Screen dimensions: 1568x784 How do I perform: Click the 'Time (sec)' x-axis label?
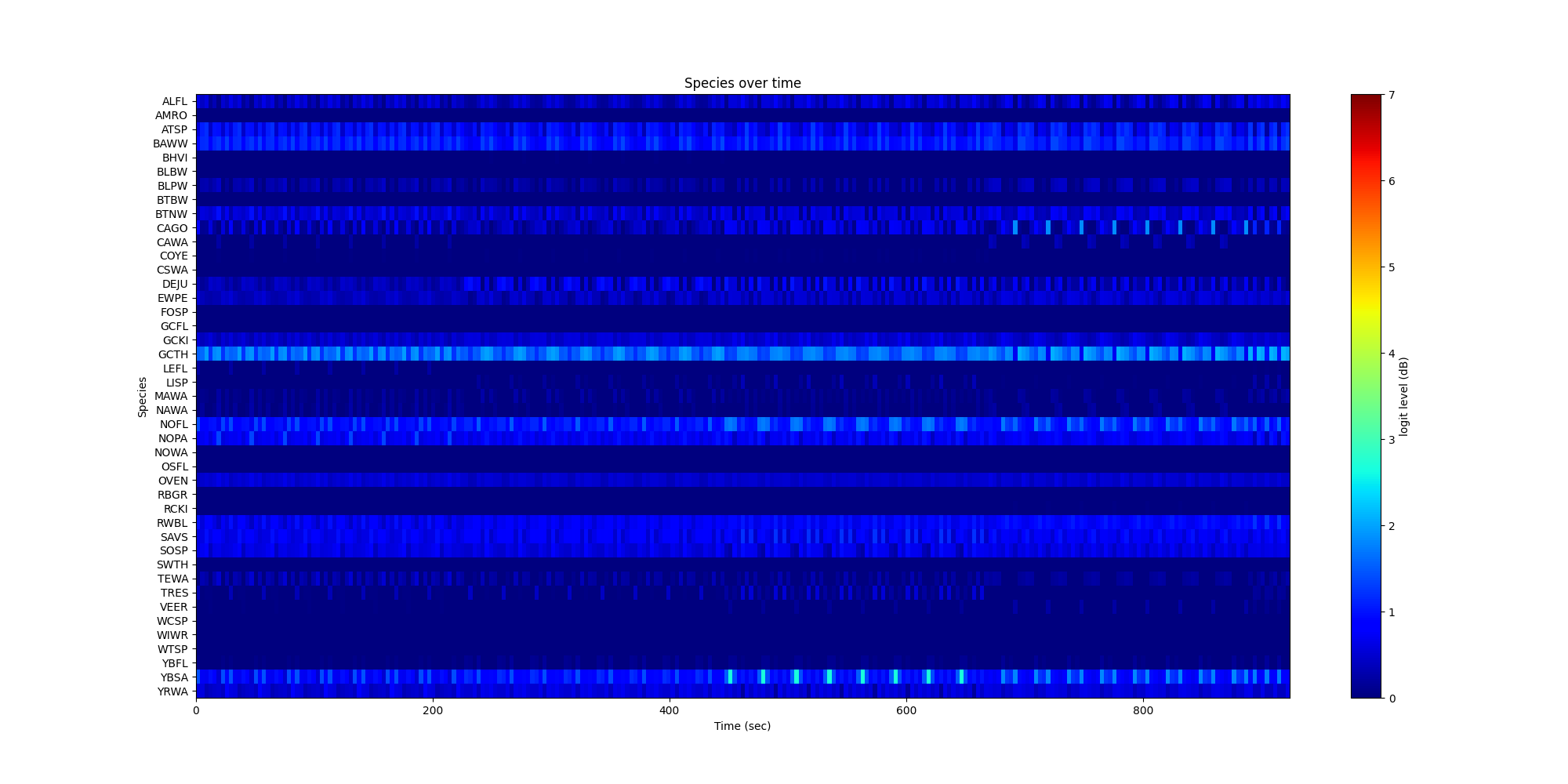click(x=742, y=726)
